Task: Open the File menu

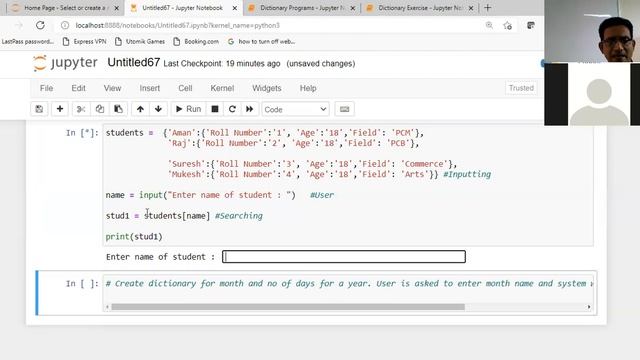Action: 47,88
